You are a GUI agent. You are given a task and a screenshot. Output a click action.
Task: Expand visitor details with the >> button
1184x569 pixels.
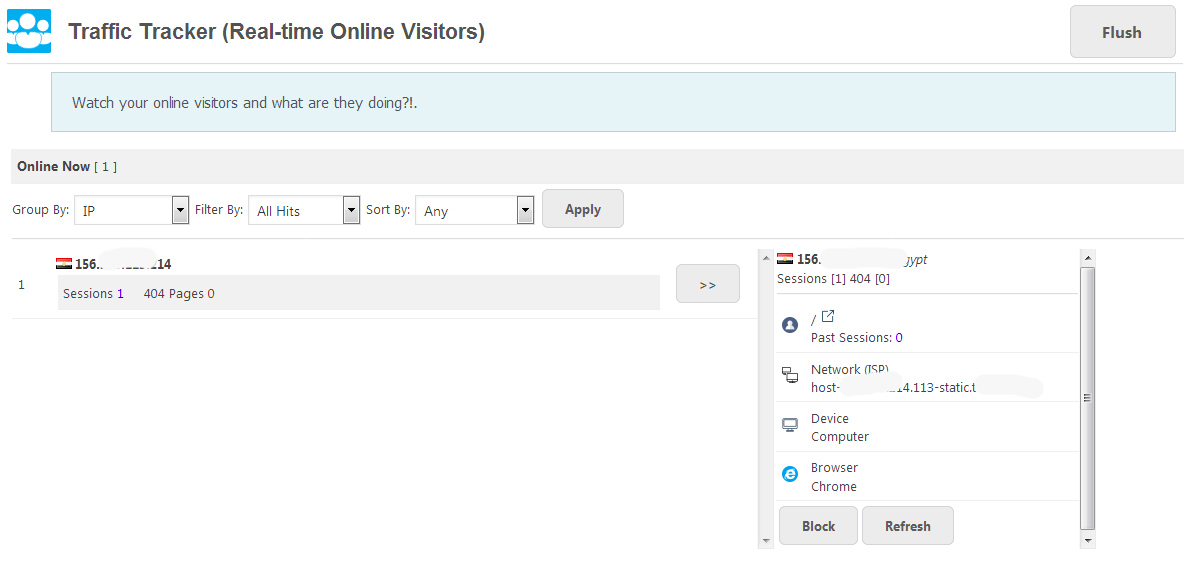click(708, 284)
